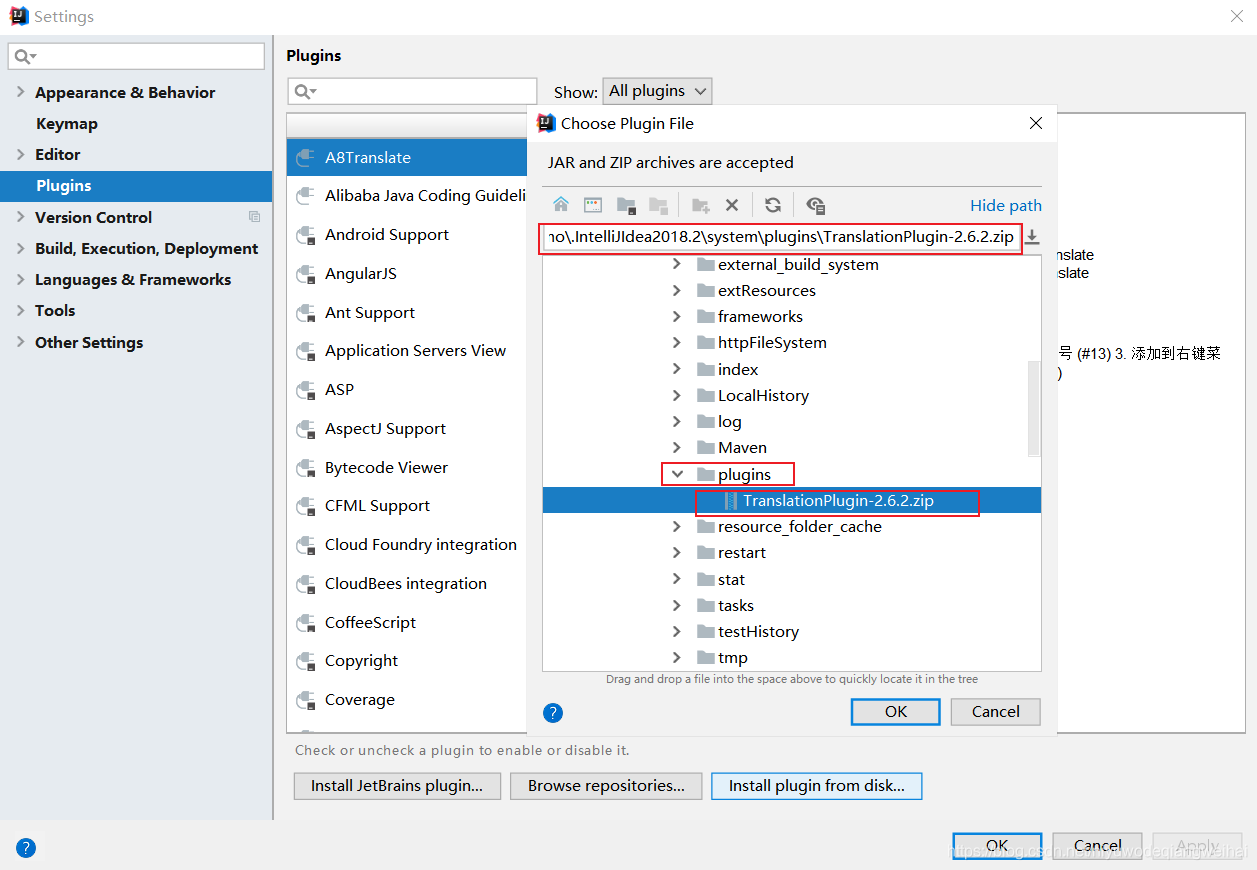This screenshot has width=1257, height=870.
Task: Click Android Support plugin icon
Action: (306, 235)
